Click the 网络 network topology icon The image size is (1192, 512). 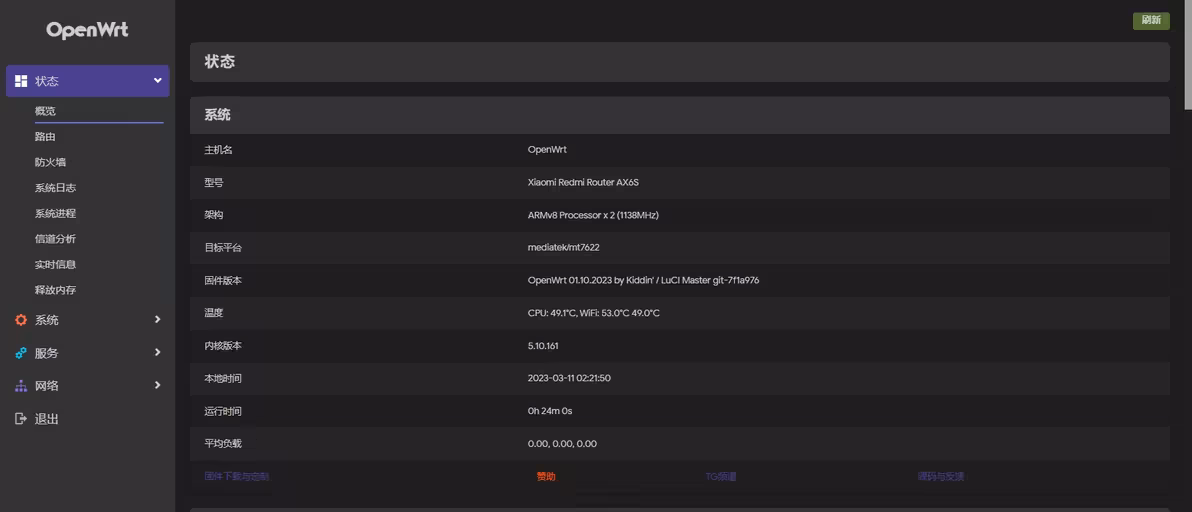(21, 386)
